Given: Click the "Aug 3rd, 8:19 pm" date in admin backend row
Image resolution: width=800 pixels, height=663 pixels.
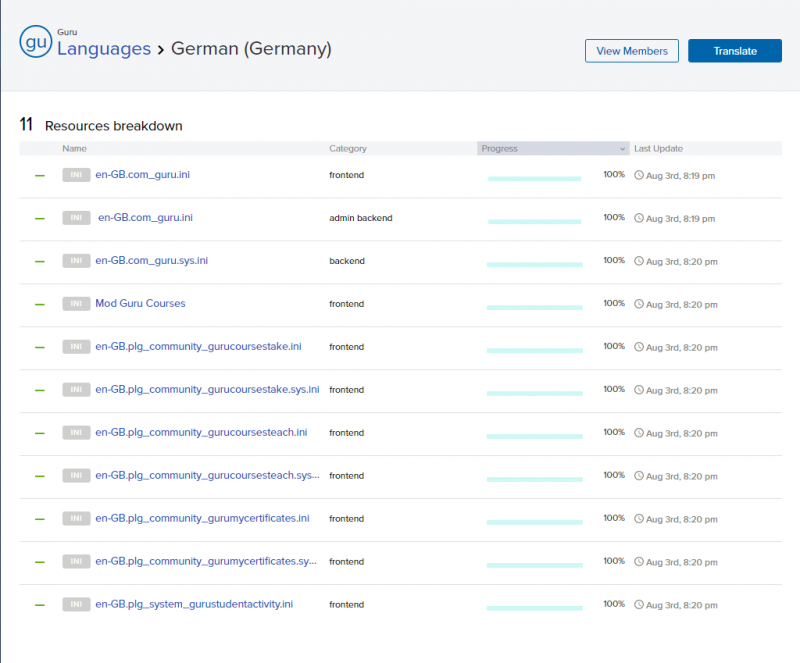Looking at the screenshot, I should coord(681,218).
